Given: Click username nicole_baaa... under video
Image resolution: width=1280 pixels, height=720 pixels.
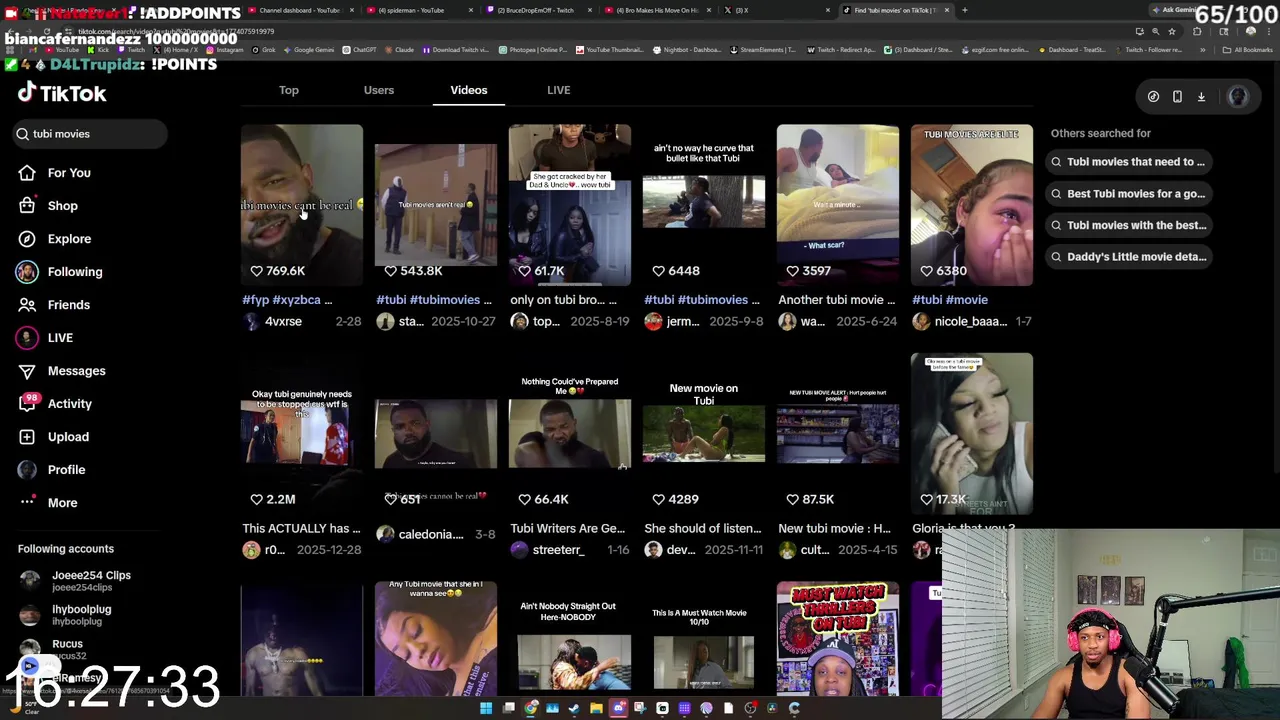Looking at the screenshot, I should [970, 322].
